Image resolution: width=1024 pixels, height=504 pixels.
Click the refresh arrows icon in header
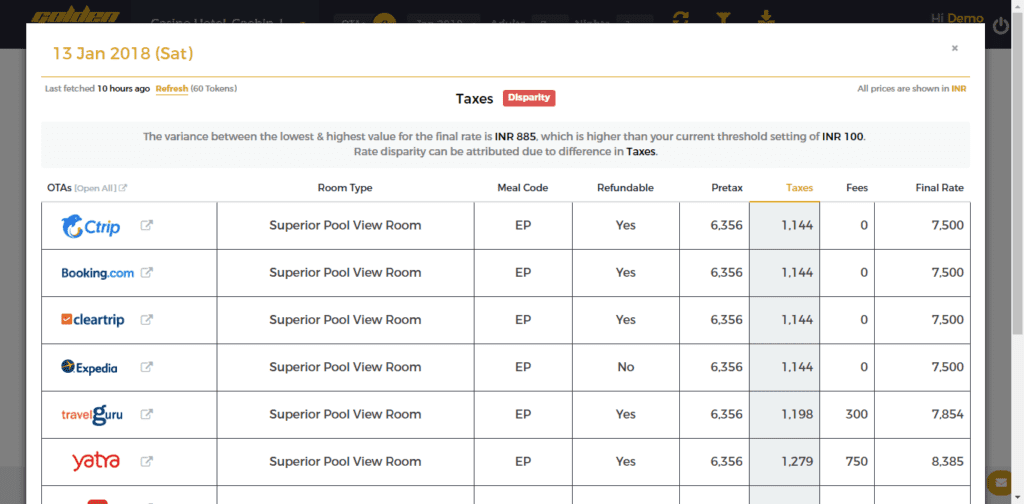coord(681,17)
